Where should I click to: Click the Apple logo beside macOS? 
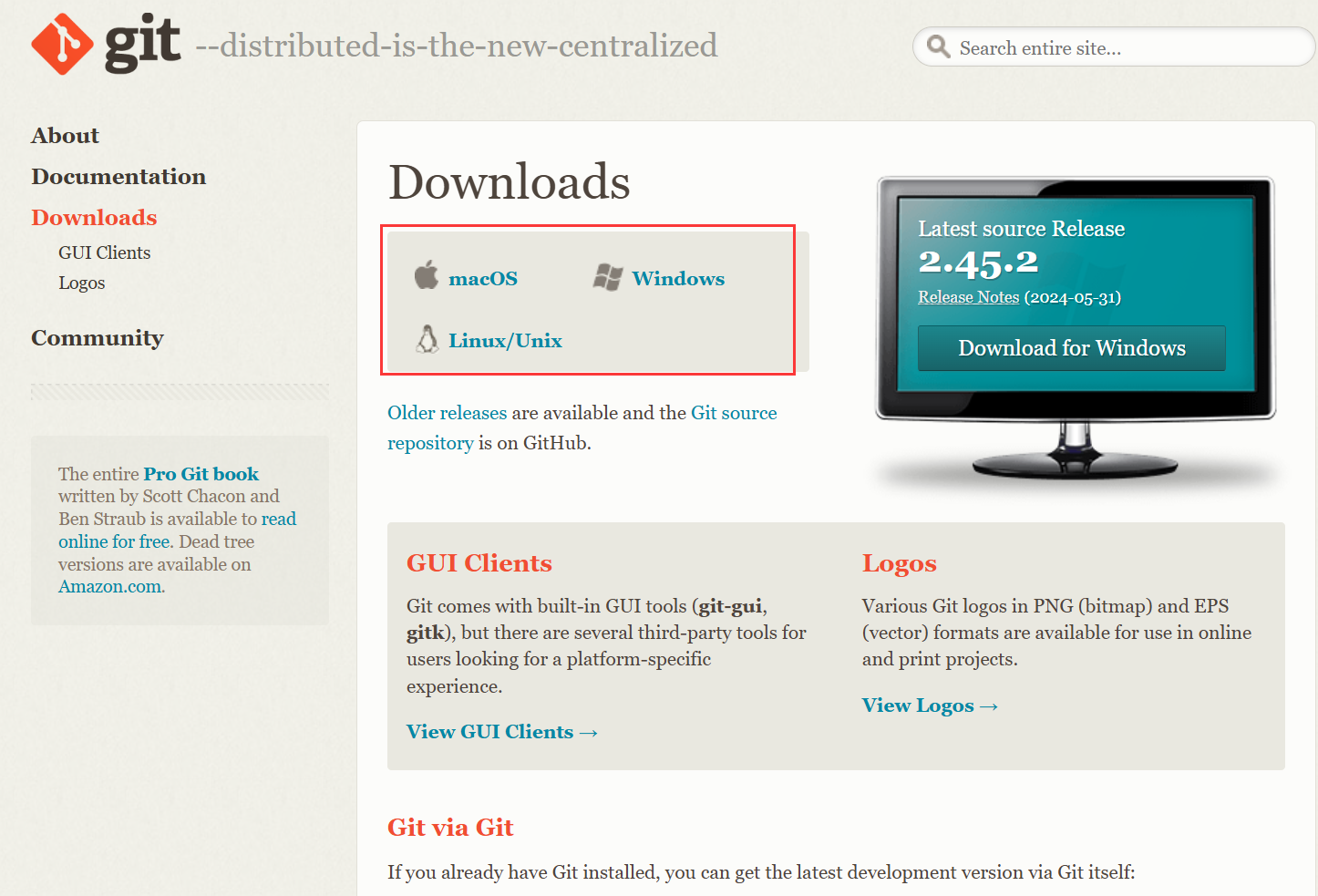[x=427, y=274]
